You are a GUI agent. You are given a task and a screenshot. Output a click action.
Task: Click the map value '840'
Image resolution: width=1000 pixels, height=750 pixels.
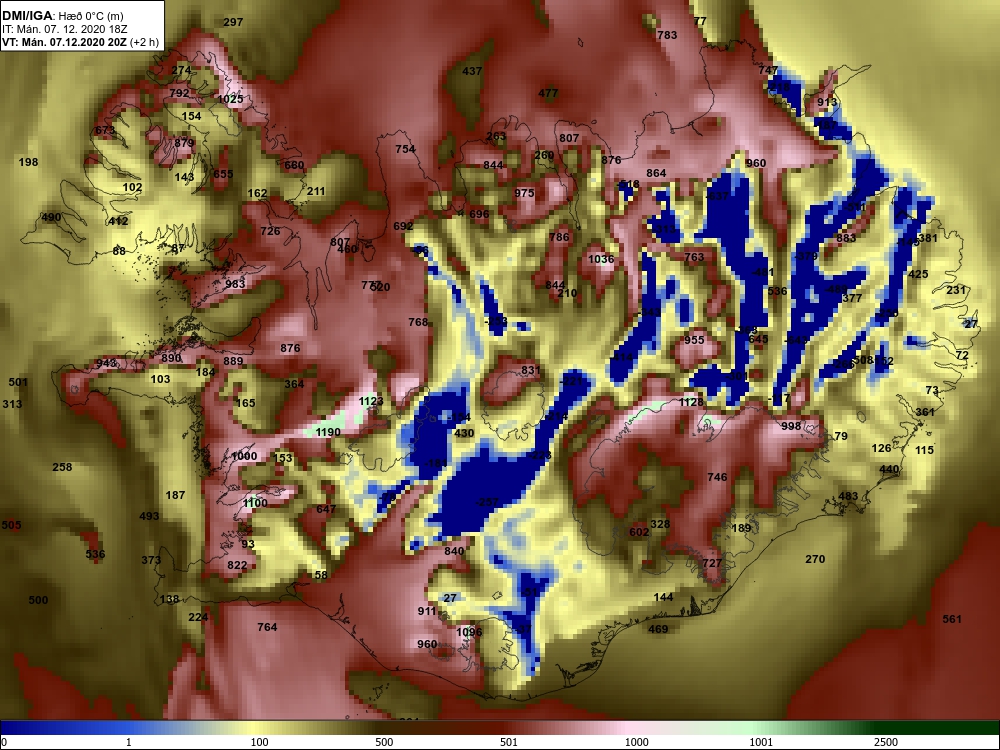coord(454,551)
